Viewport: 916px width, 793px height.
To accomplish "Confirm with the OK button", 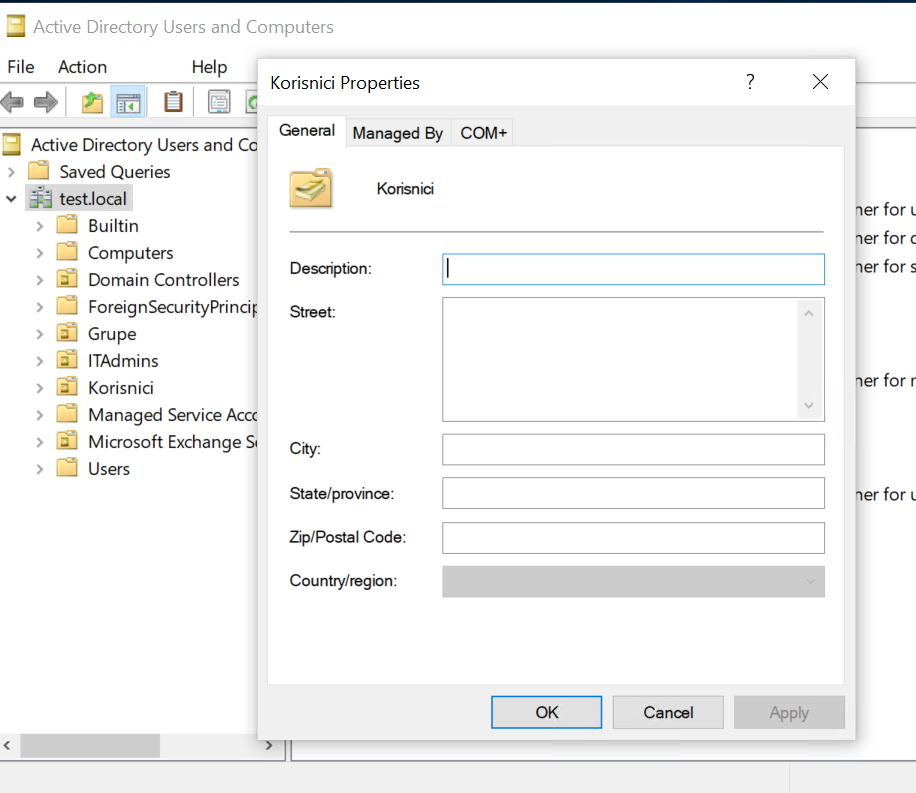I will coord(546,712).
